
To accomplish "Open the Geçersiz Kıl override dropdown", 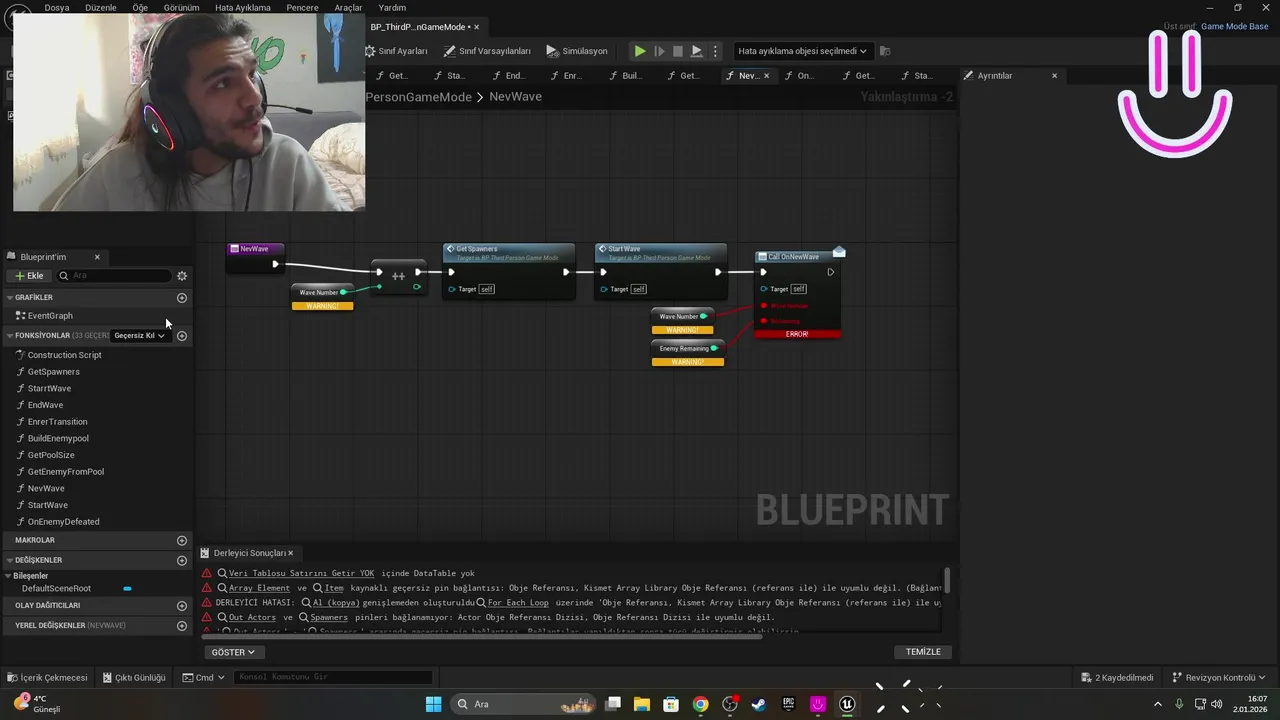I will [x=139, y=336].
